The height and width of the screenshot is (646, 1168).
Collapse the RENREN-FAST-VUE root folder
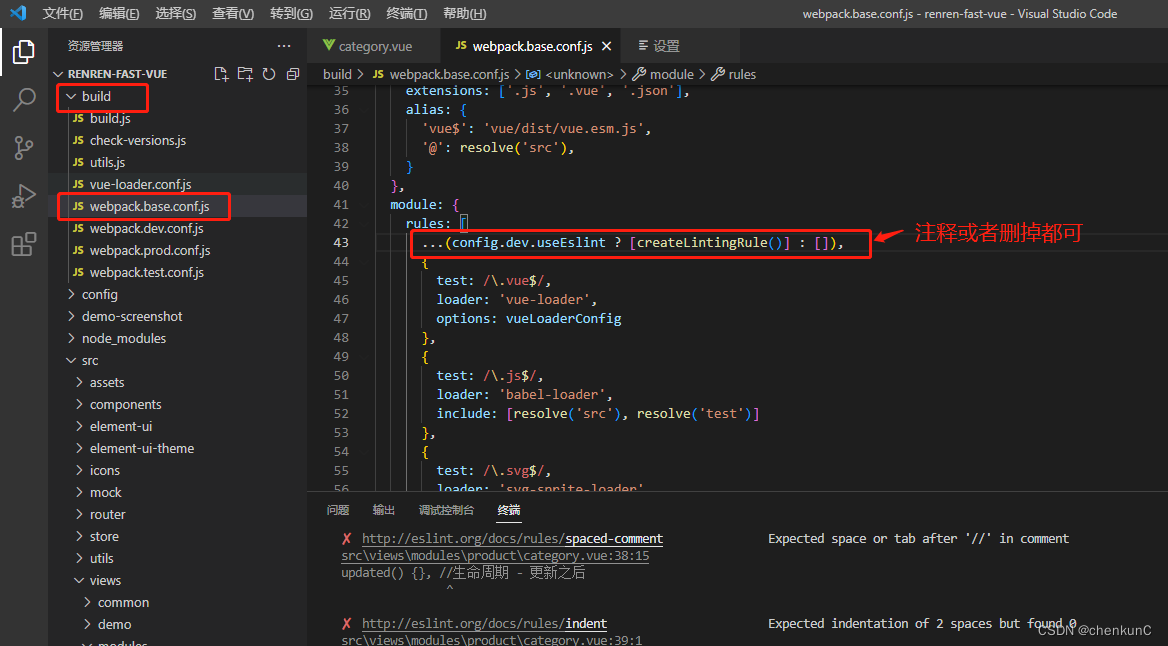(x=177, y=74)
